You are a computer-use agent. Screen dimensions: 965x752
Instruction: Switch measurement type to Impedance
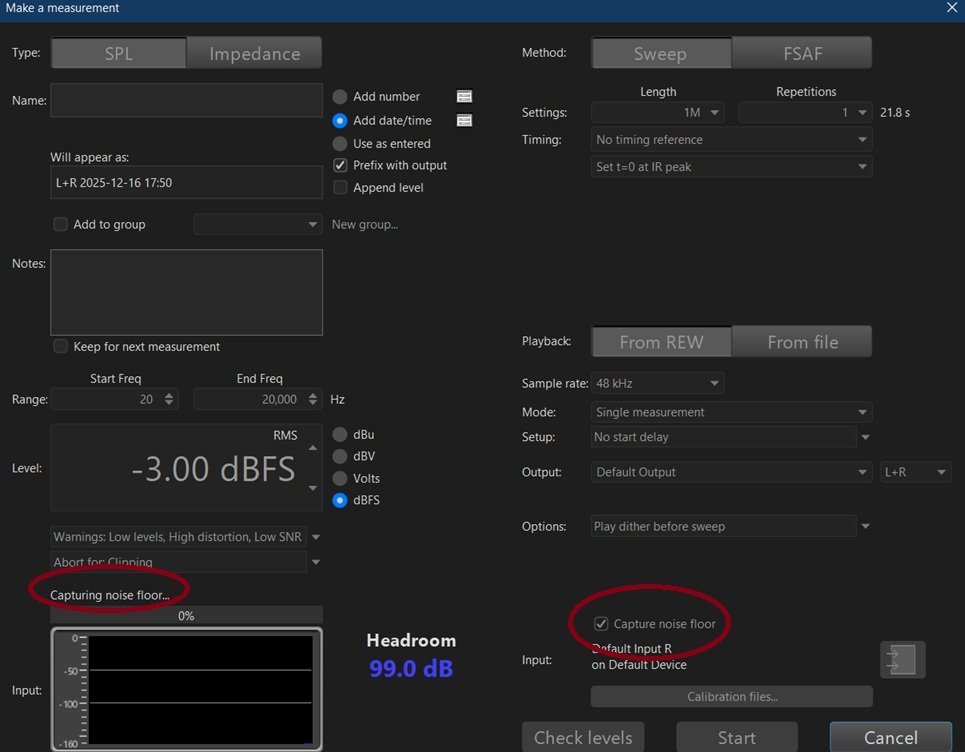click(254, 54)
